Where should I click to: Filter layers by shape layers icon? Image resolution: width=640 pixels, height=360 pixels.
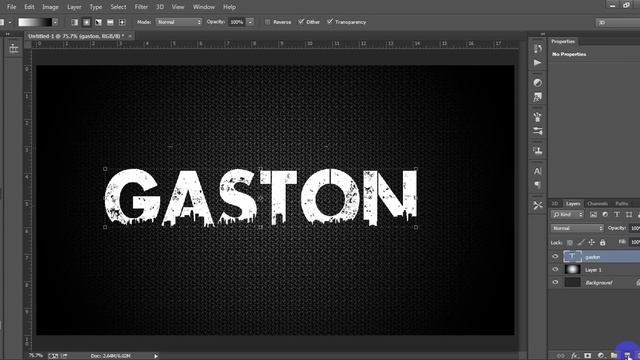point(629,215)
